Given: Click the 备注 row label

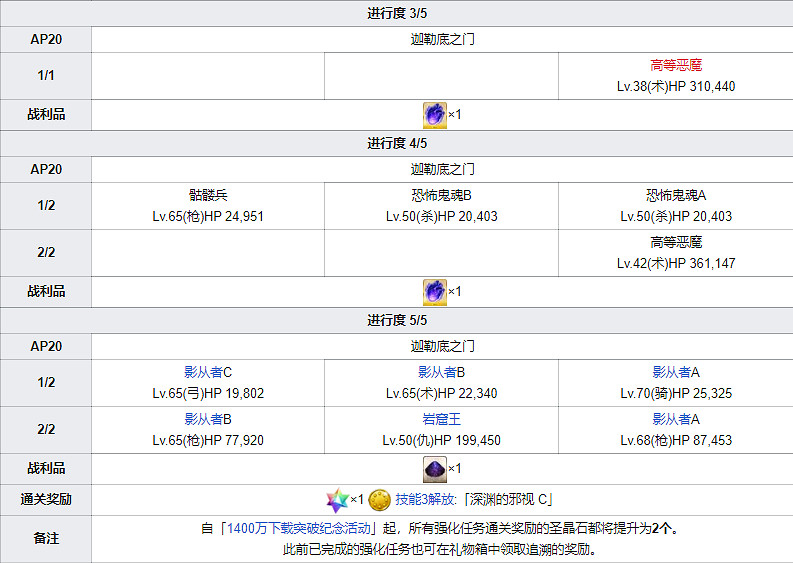Looking at the screenshot, I should 46,539.
